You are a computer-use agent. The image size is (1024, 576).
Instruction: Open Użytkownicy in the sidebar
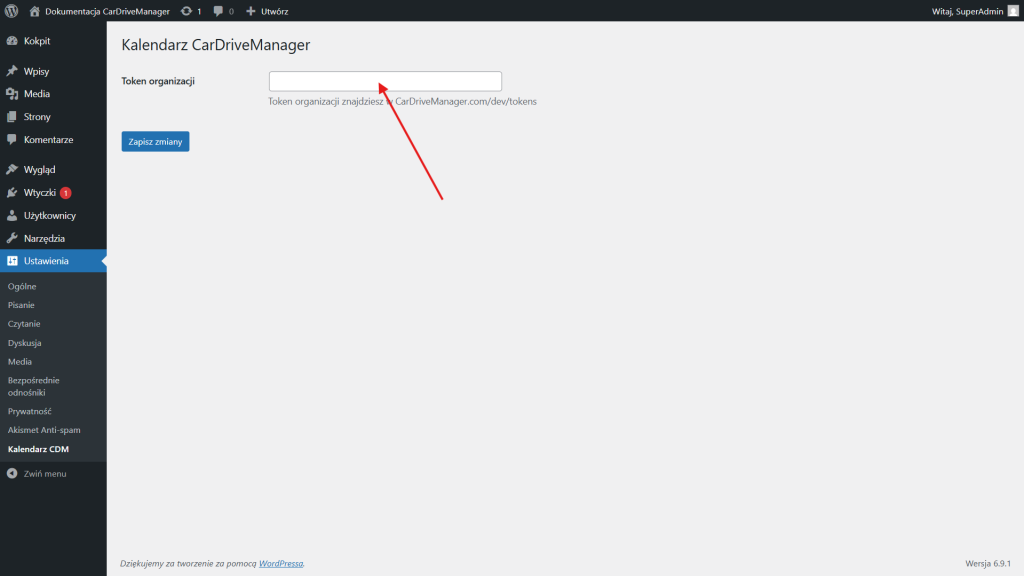click(49, 216)
